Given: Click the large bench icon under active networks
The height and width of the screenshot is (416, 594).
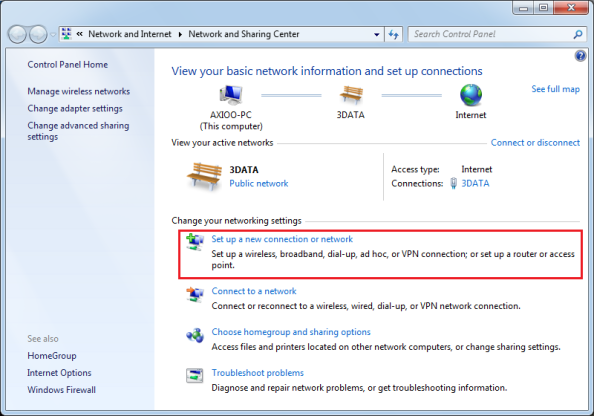Looking at the screenshot, I should coord(204,176).
